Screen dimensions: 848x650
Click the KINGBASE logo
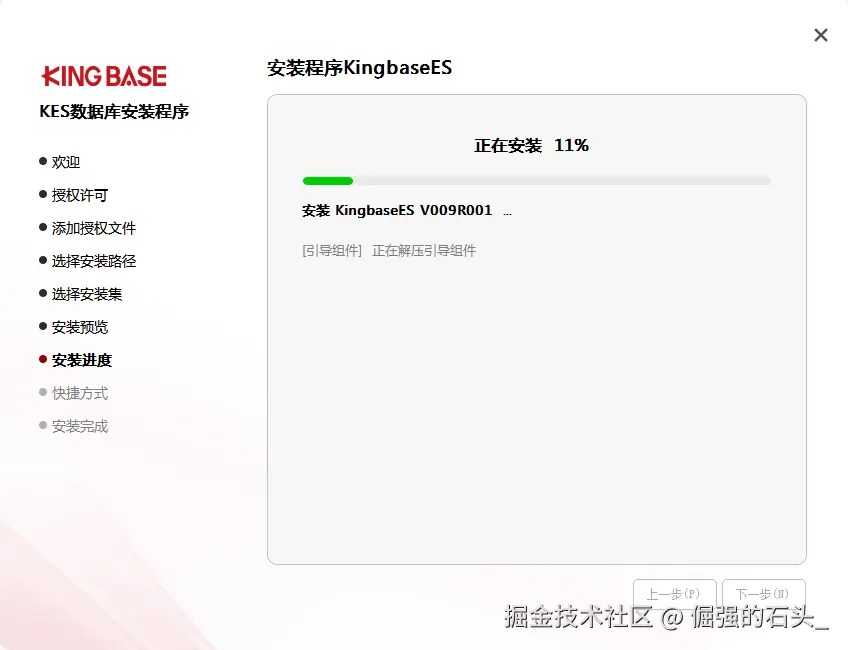104,76
